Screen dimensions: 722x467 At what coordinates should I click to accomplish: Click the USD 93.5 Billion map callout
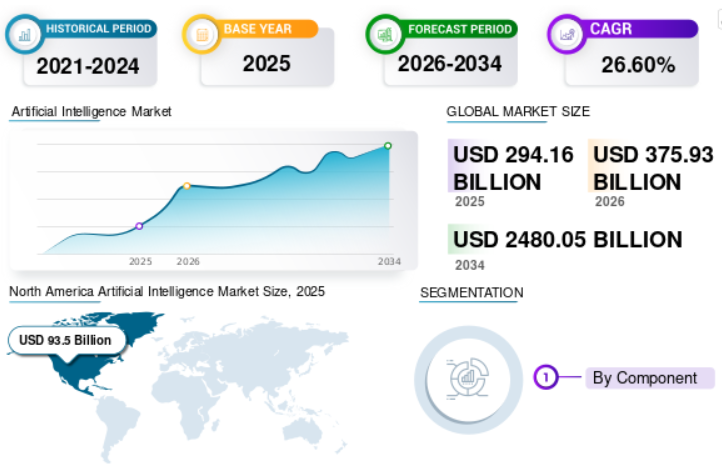click(x=67, y=340)
